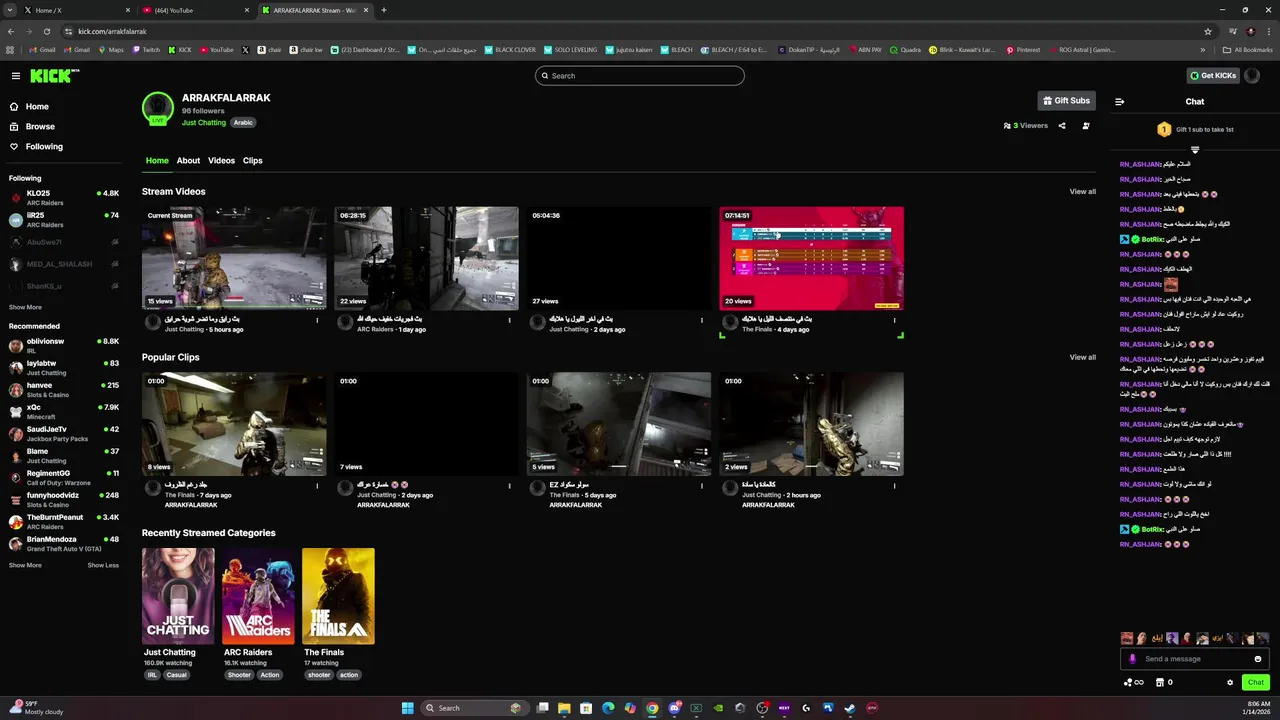Open chat settings gear icon
Viewport: 1280px width, 720px height.
[1230, 683]
